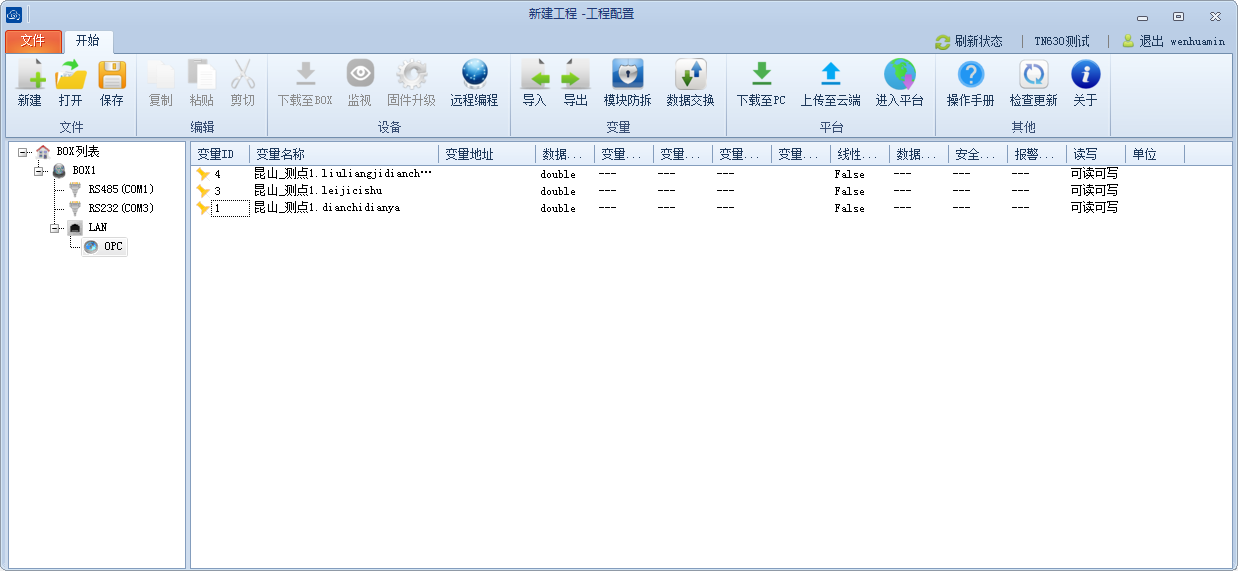Click the 新建 (New) icon

tap(30, 75)
